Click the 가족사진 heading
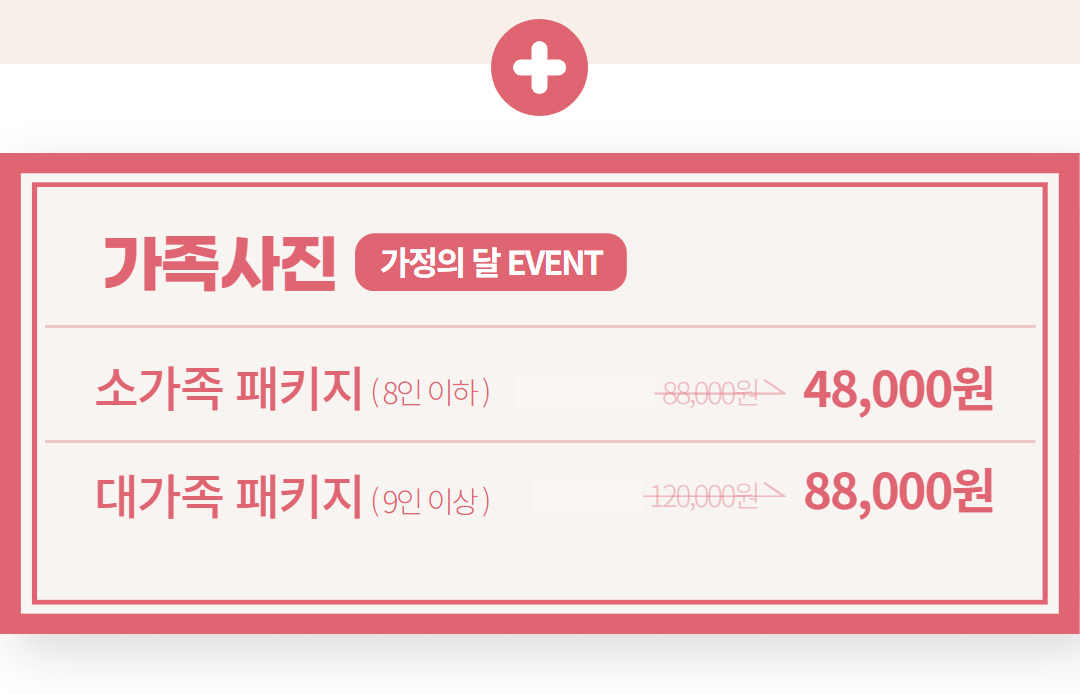1080x694 pixels. 219,264
